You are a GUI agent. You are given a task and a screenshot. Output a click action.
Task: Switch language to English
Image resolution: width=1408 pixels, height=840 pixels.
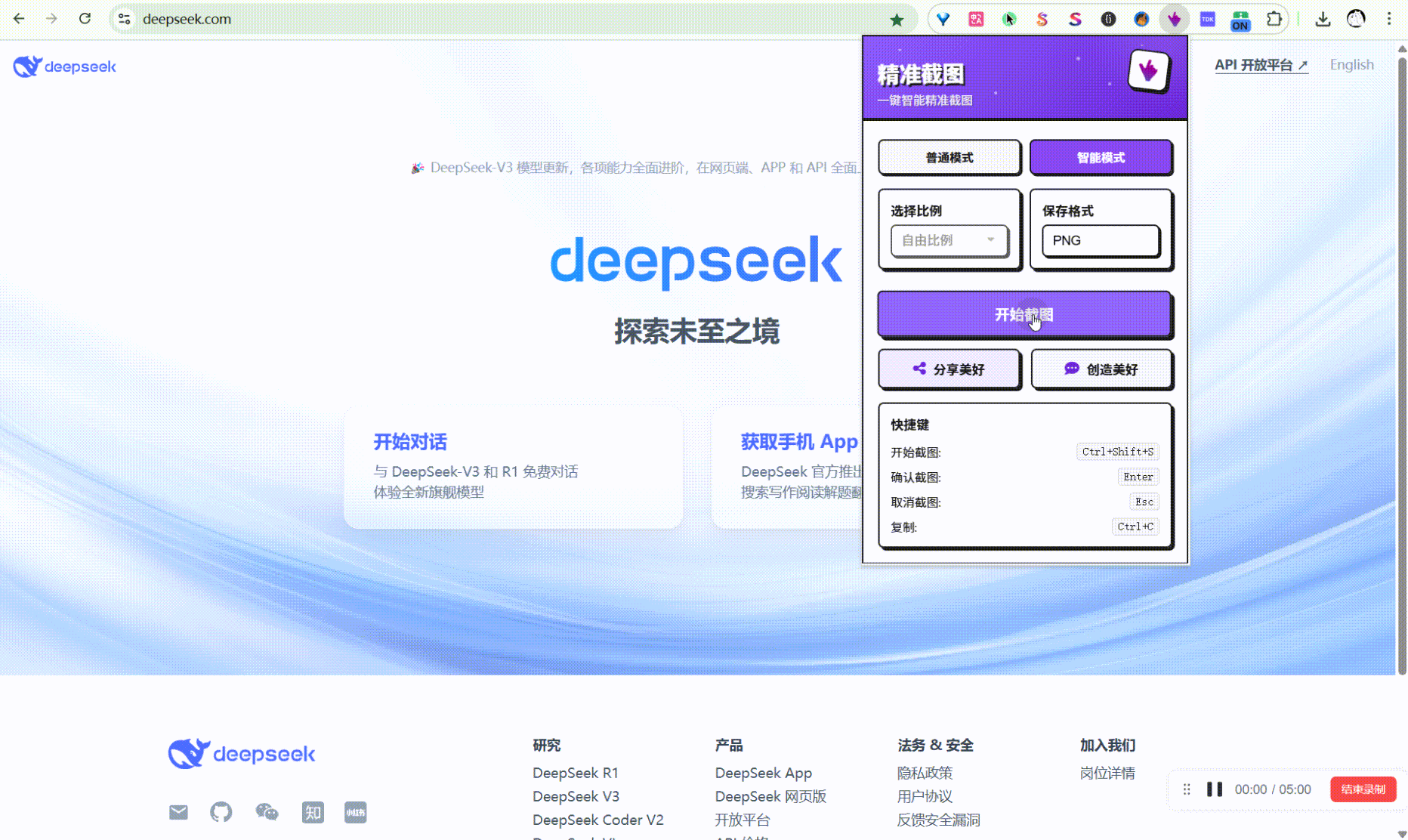point(1351,65)
